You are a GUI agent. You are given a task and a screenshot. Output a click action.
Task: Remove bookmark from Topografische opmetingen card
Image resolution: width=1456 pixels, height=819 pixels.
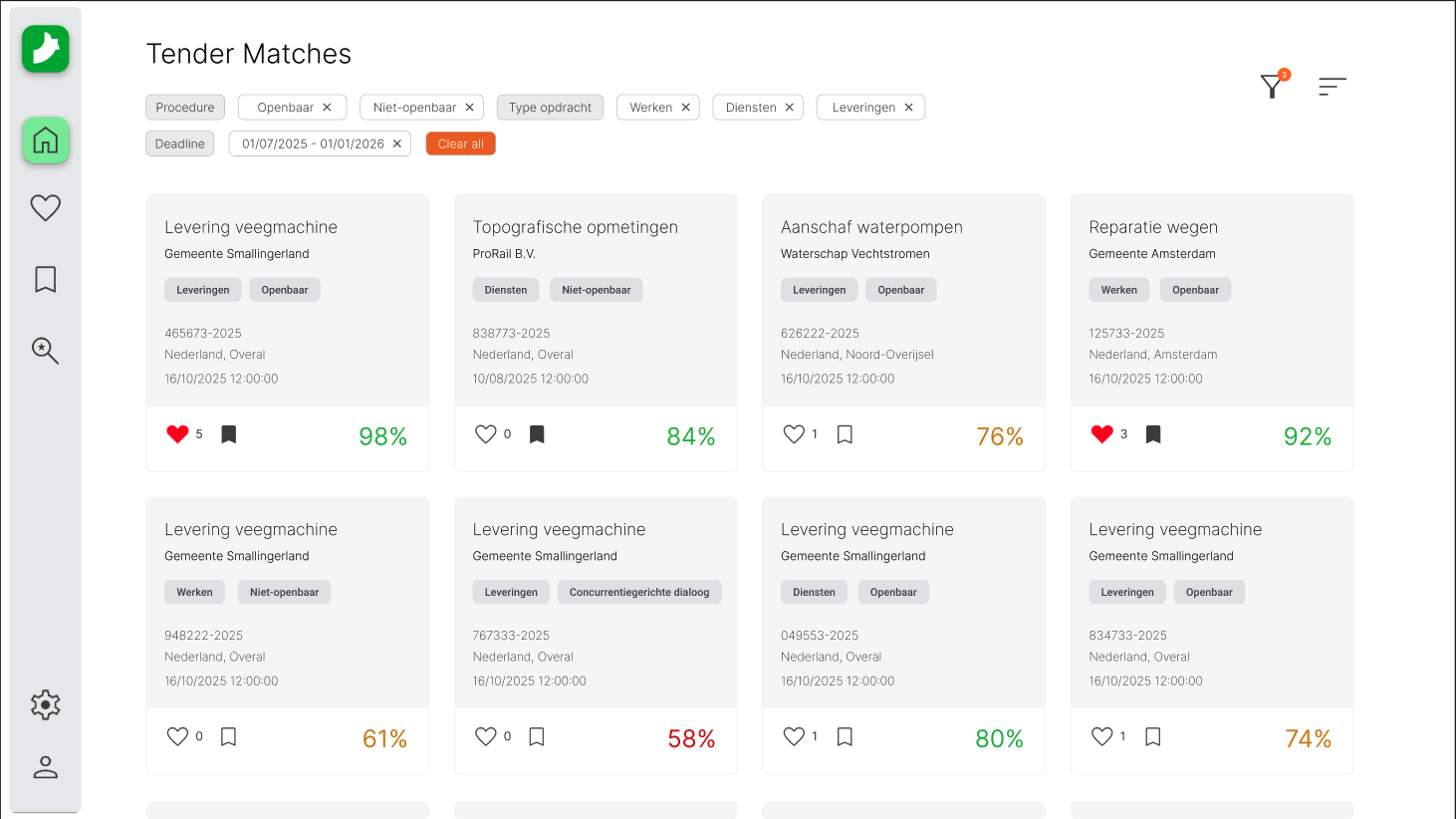point(537,434)
